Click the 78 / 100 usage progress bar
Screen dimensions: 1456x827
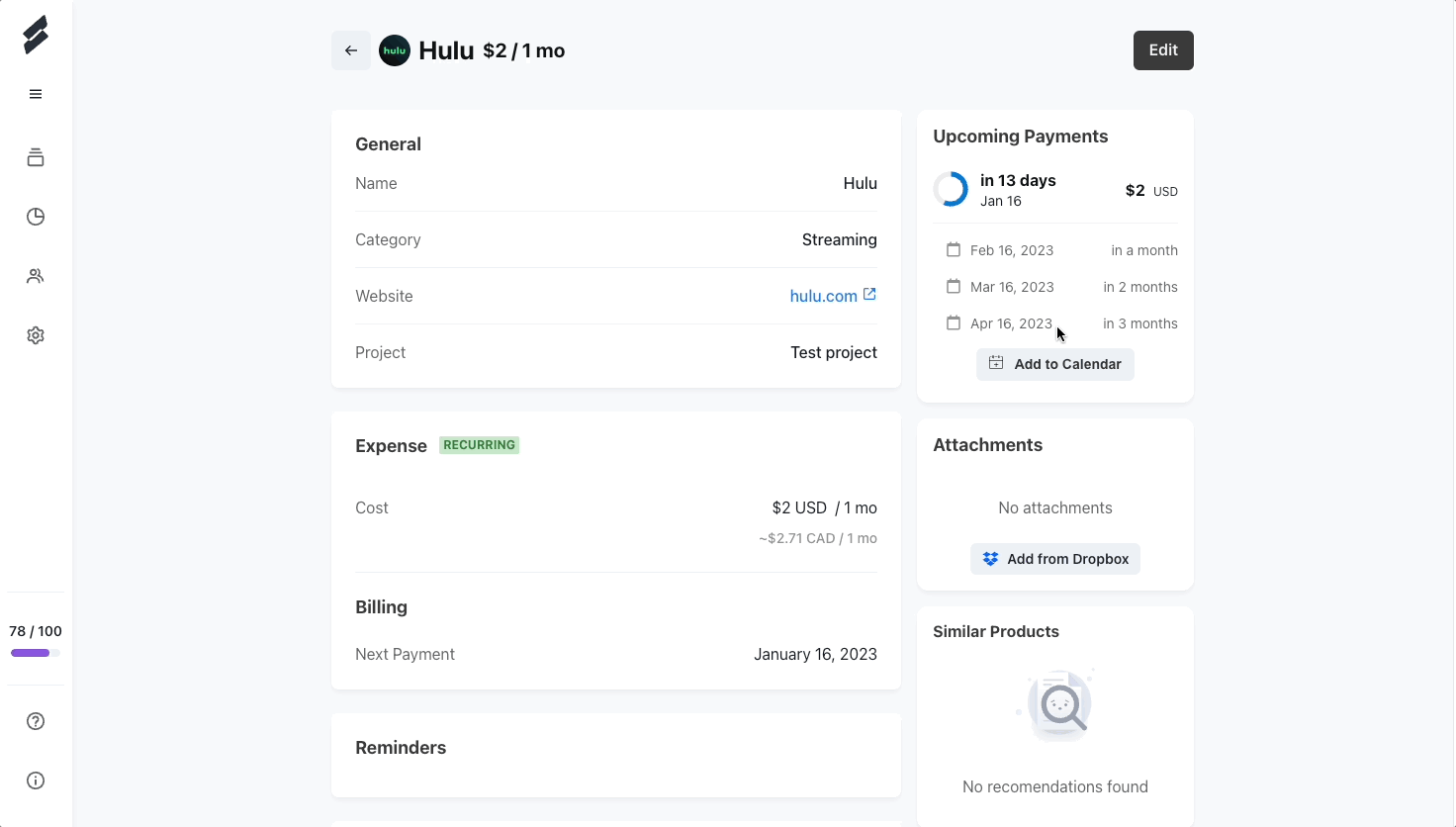point(36,653)
